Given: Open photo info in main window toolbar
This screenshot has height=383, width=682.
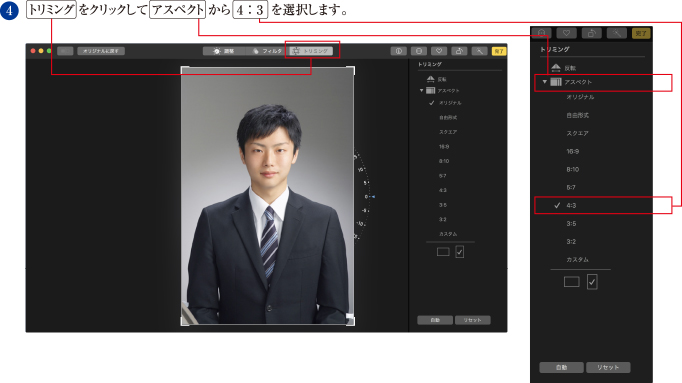Looking at the screenshot, I should click(x=398, y=51).
